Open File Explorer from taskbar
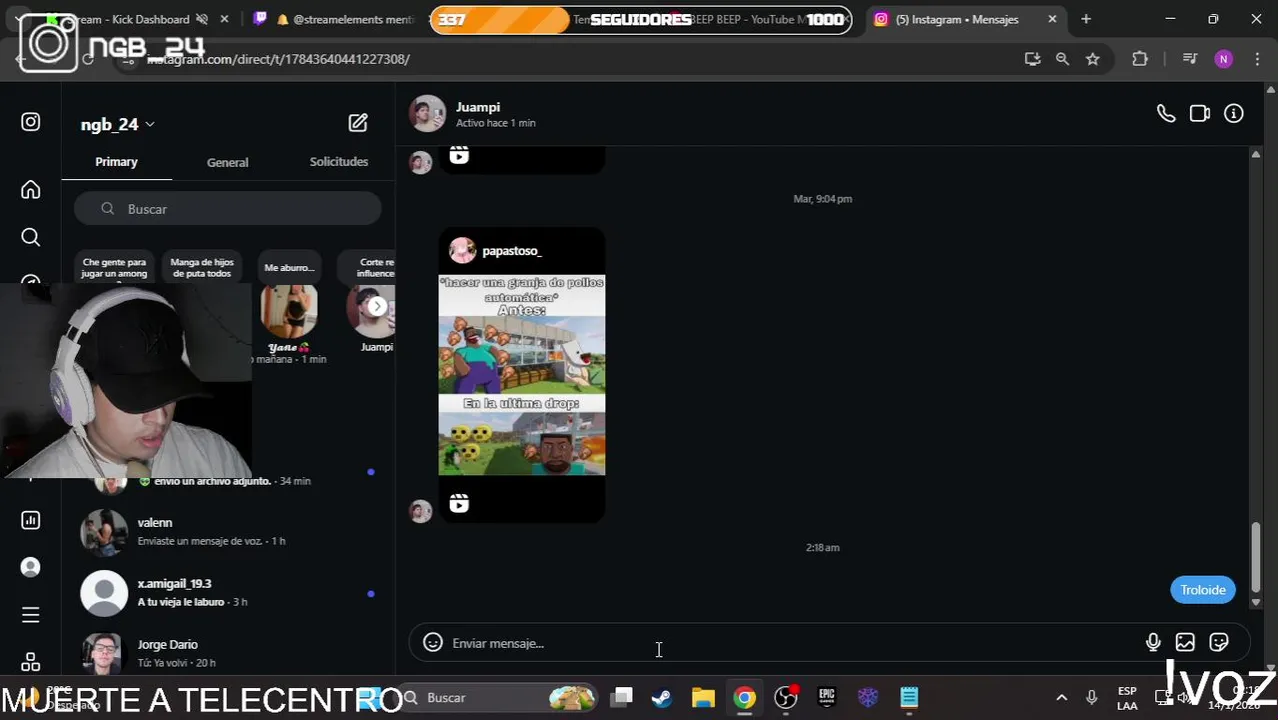1278x720 pixels. click(x=703, y=697)
